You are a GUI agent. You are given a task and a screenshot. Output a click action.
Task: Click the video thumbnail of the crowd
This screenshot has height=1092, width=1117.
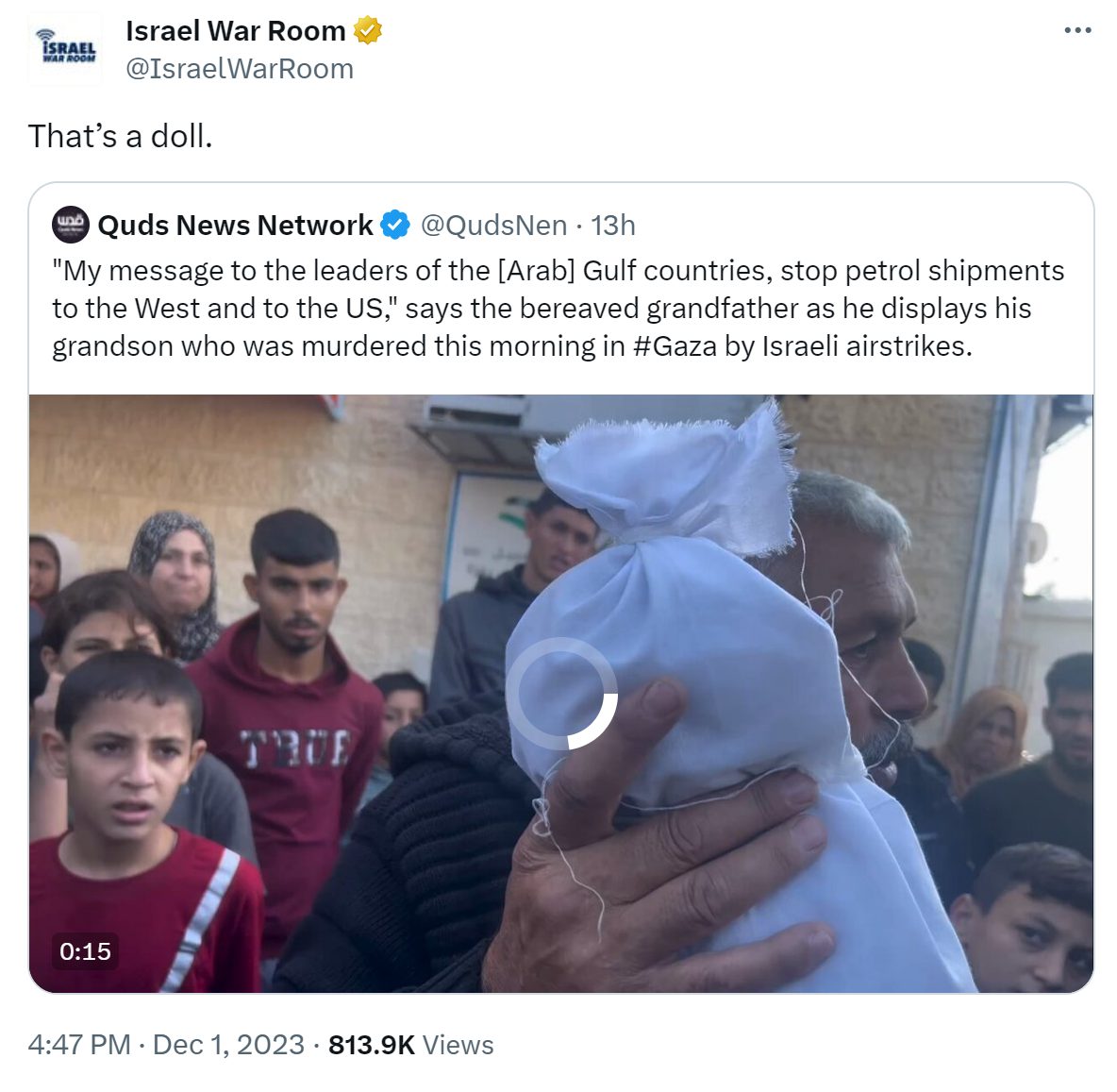click(561, 694)
